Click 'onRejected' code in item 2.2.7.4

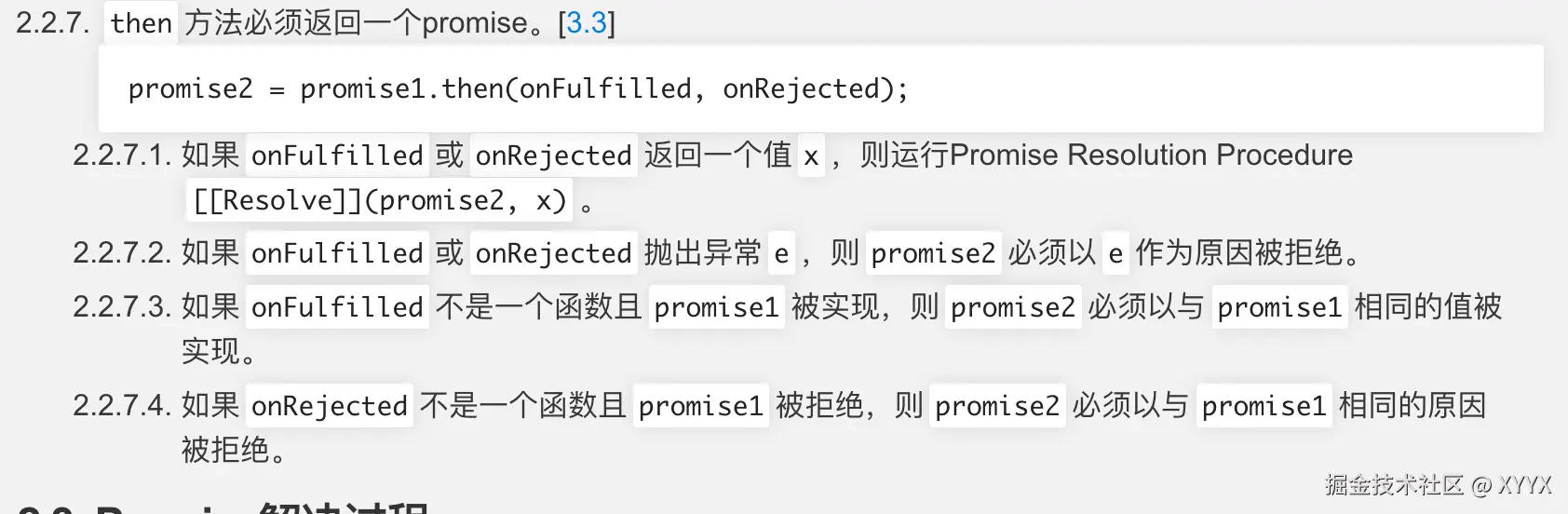(330, 406)
